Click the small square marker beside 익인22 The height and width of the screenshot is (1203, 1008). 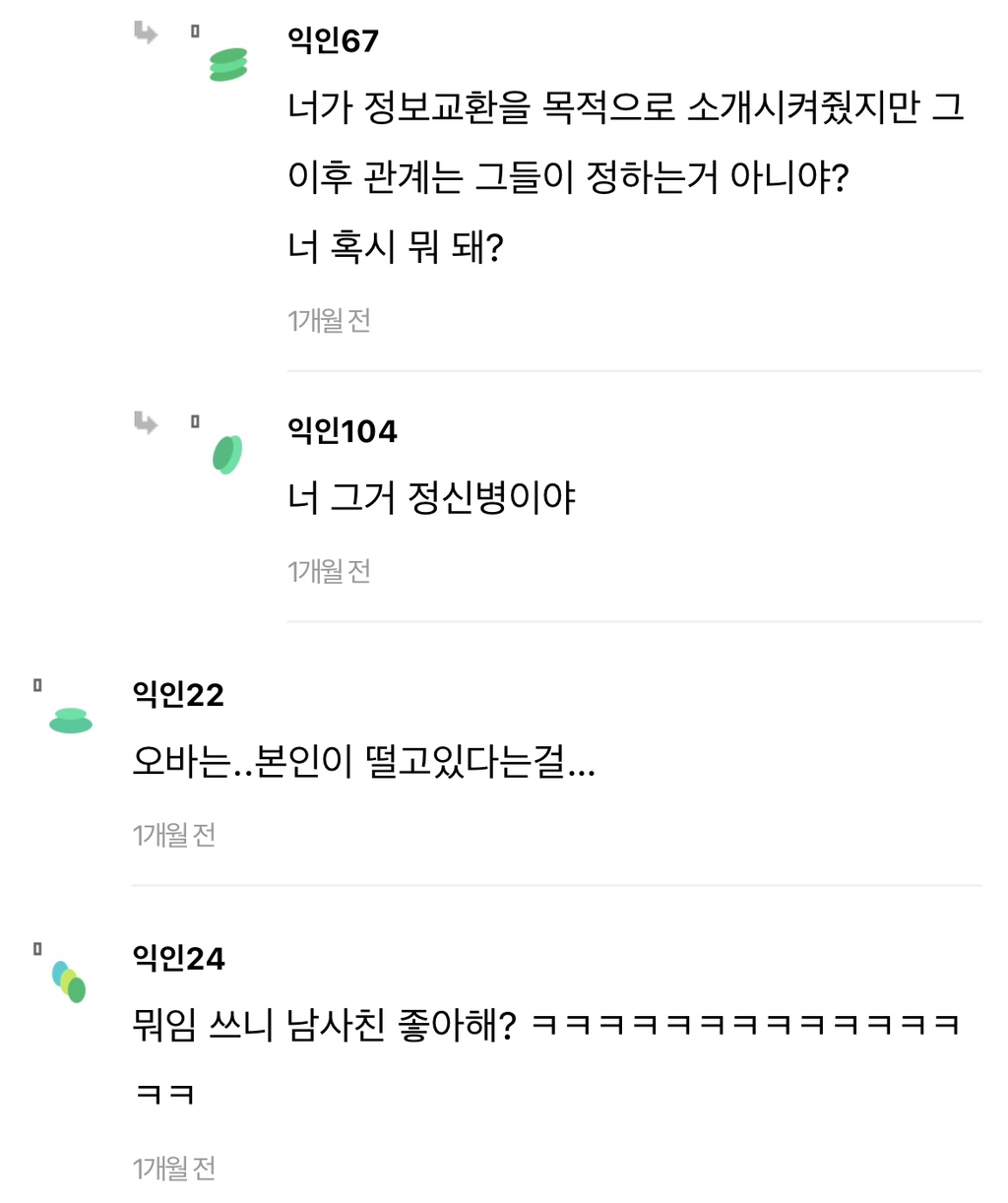[x=37, y=685]
